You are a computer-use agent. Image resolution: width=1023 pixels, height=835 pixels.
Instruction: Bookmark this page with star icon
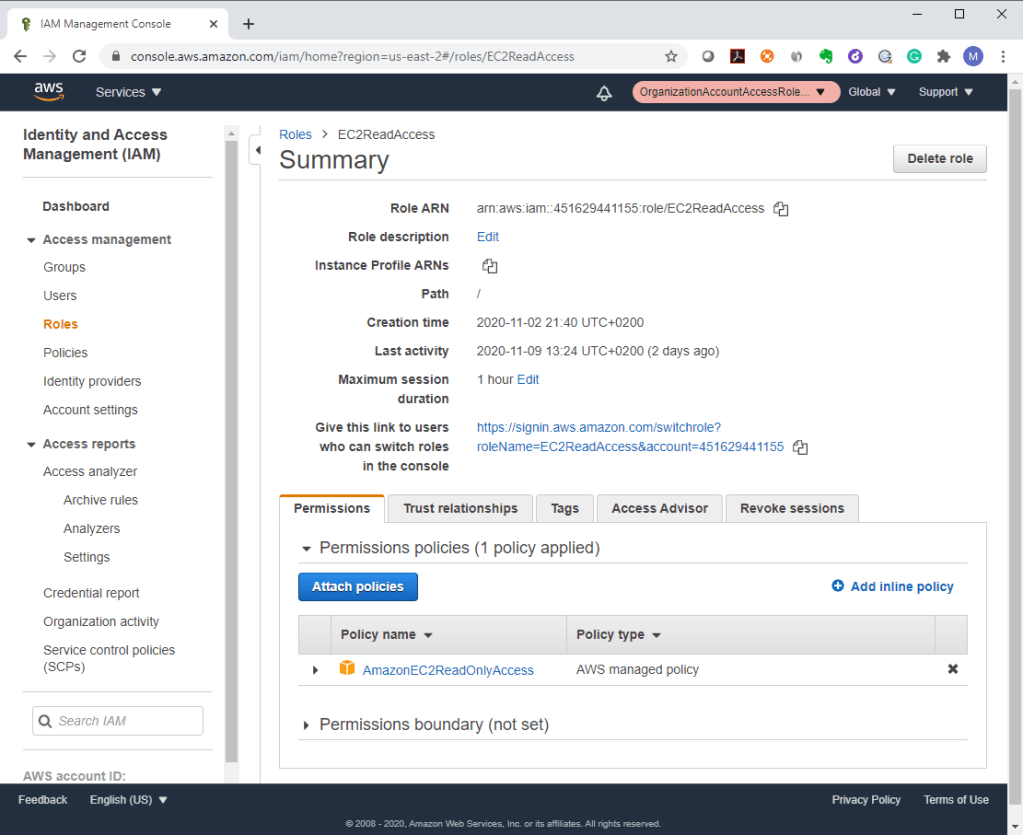pyautogui.click(x=671, y=56)
